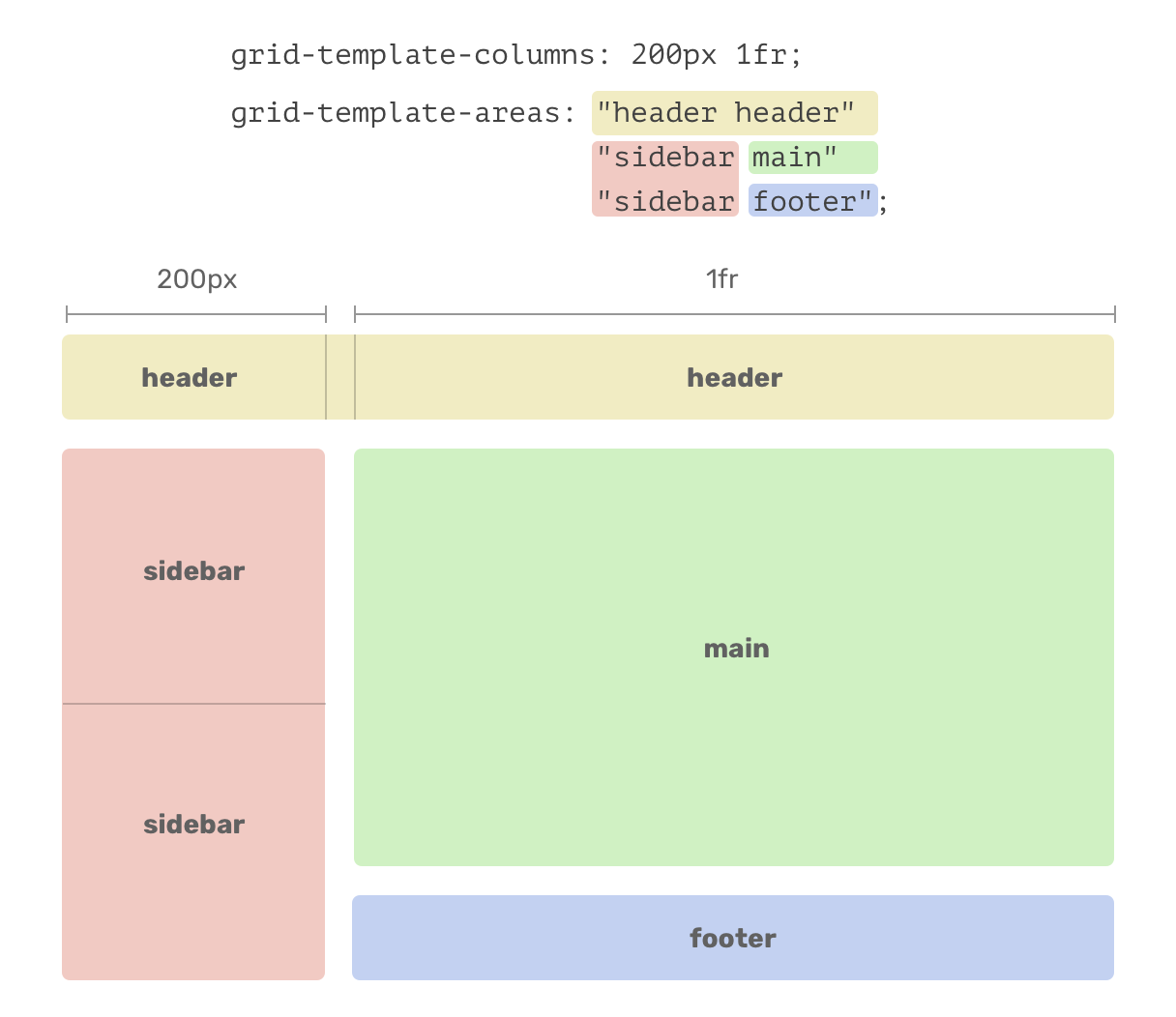This screenshot has height=1017, width=1176.
Task: Select the blue footer area block
Action: coord(733,938)
